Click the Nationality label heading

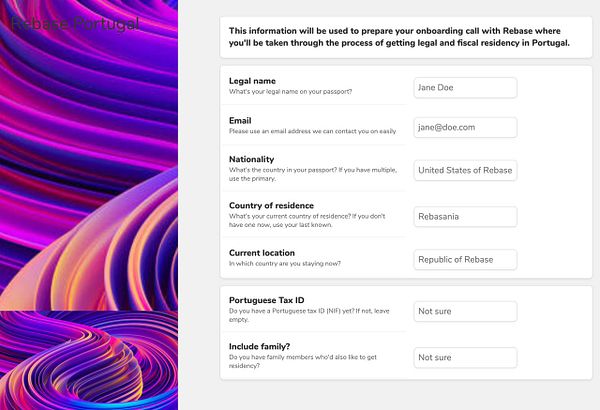[251, 159]
